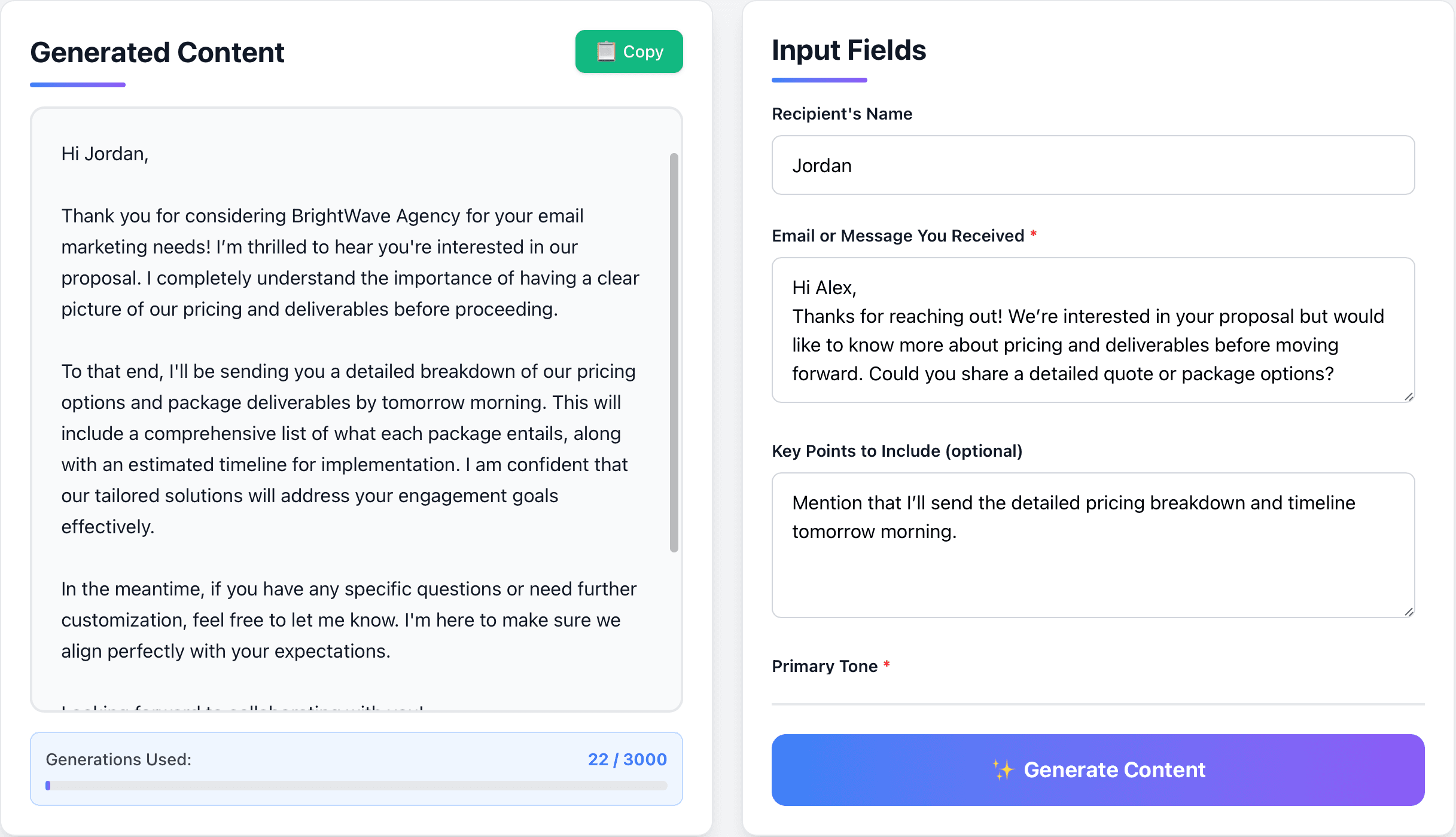1456x837 pixels.
Task: Click the Generations Used progress bar
Action: (357, 786)
